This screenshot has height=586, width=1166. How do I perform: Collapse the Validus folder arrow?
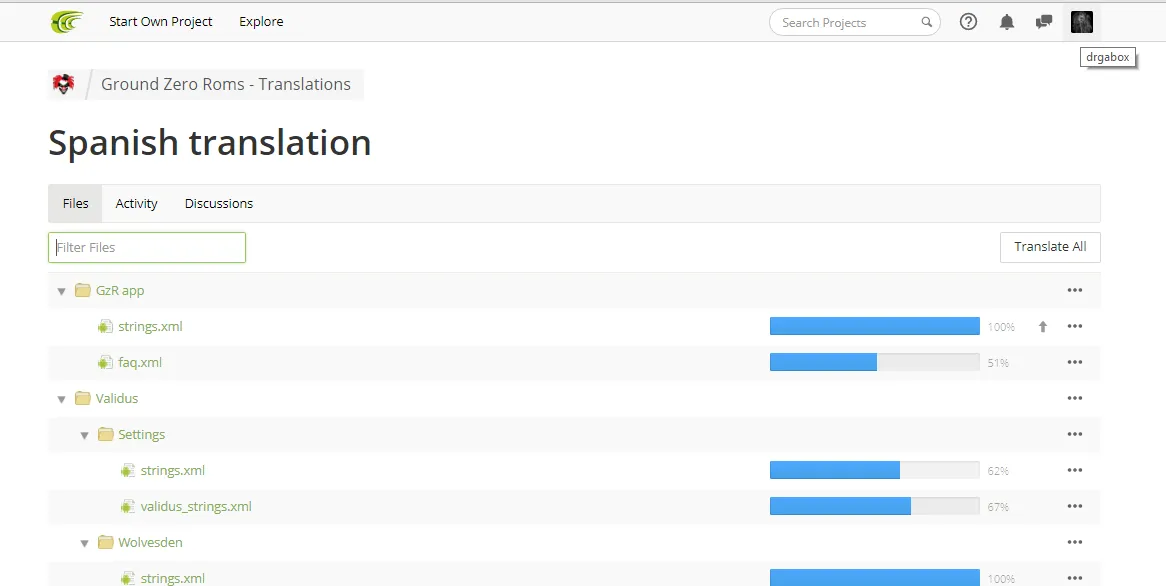[x=62, y=399]
